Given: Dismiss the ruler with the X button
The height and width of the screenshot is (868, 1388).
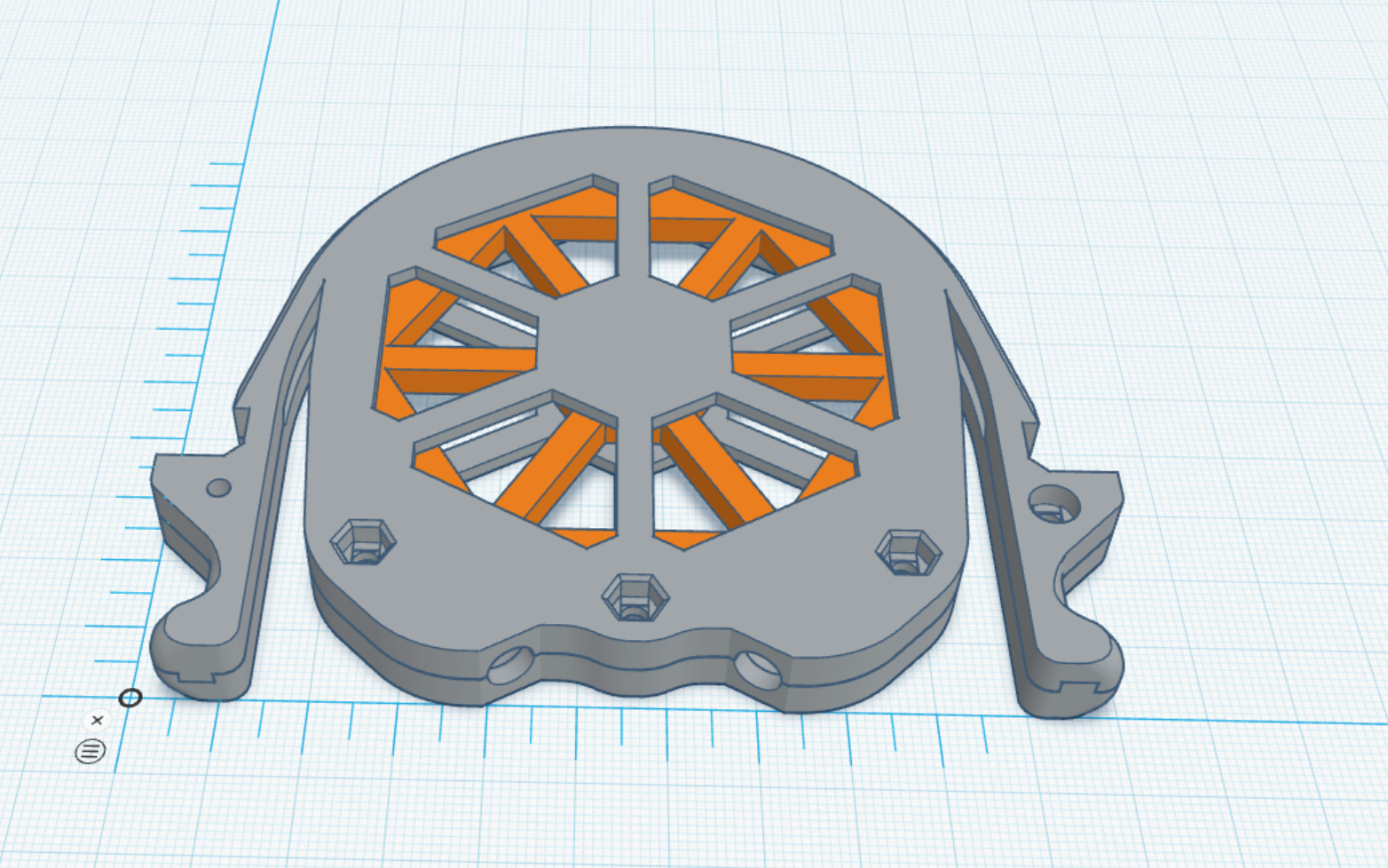Looking at the screenshot, I should tap(98, 721).
